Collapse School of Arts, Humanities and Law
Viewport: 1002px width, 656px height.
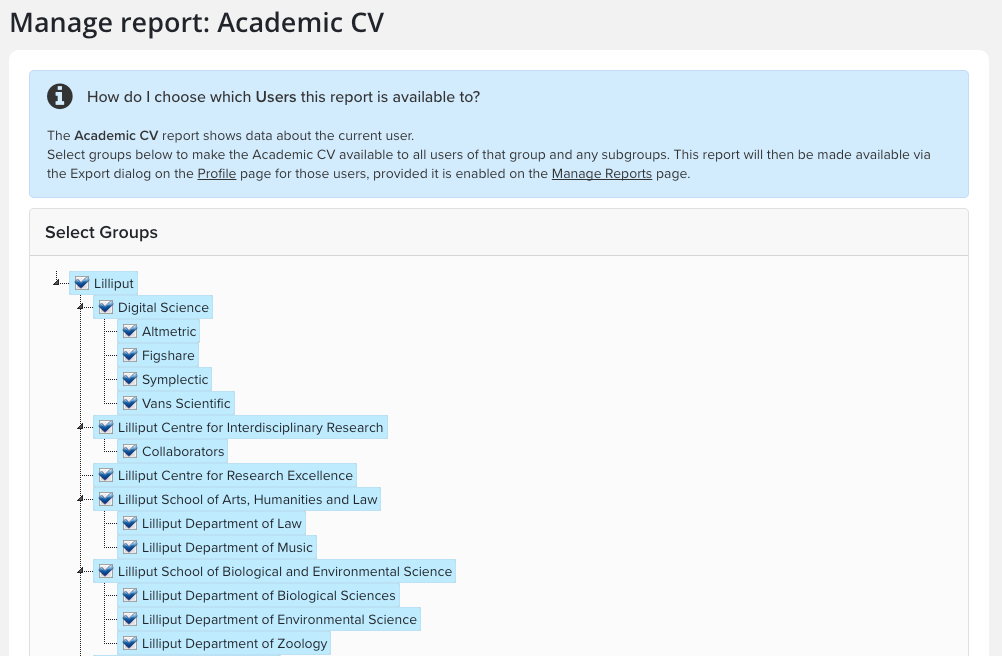pos(81,499)
